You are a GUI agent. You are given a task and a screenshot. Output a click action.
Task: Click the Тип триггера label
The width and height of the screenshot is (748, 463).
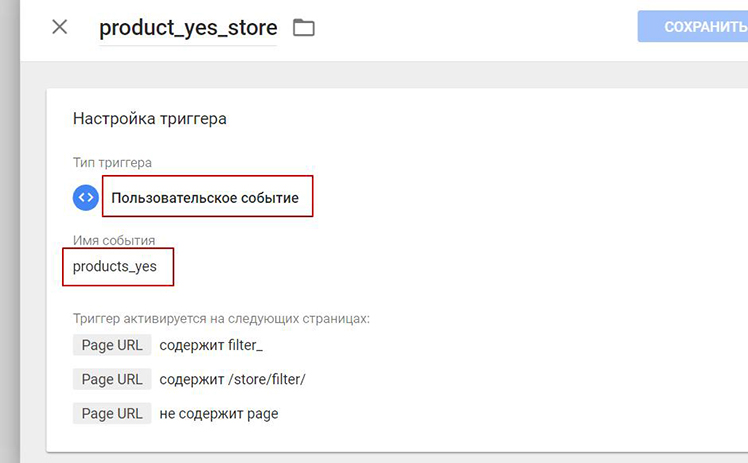pos(112,163)
